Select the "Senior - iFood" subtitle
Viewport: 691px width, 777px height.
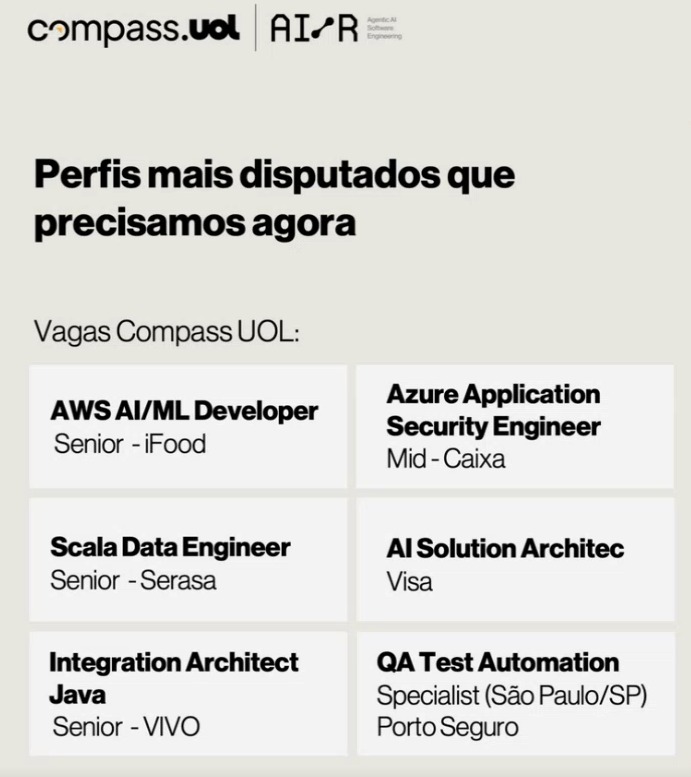pos(129,443)
